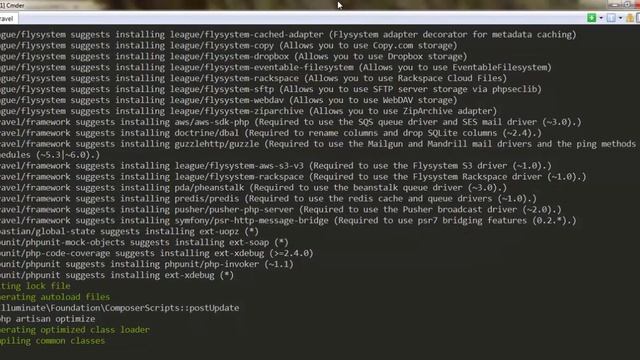Click 'ext-soap' in phpunit-mock-objects line
Viewport: 640px width, 360px height.
coord(249,243)
